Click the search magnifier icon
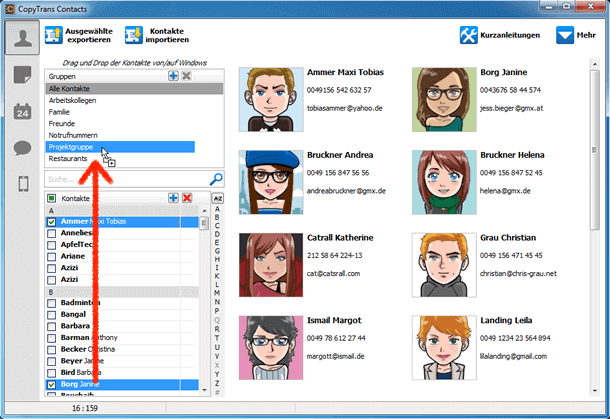Image resolution: width=610 pixels, height=419 pixels. coord(216,179)
